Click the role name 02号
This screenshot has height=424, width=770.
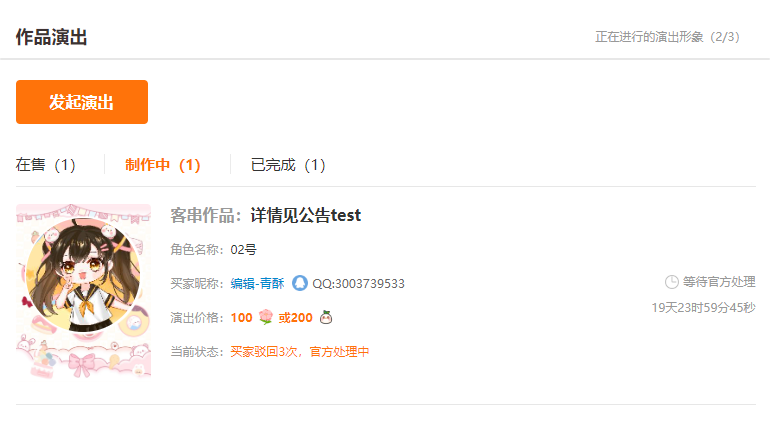pos(244,250)
